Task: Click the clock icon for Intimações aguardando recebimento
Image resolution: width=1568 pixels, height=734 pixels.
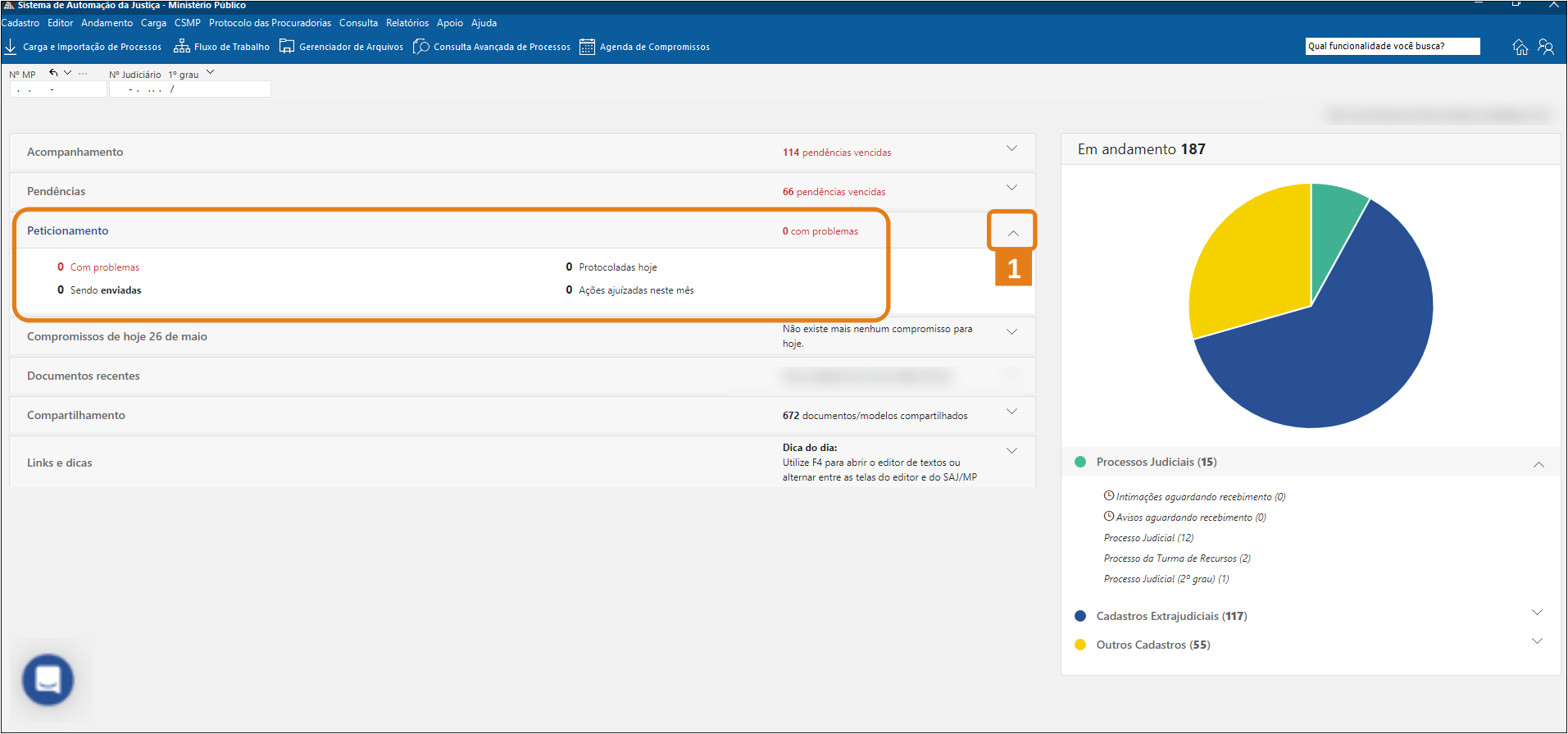Action: [x=1109, y=495]
